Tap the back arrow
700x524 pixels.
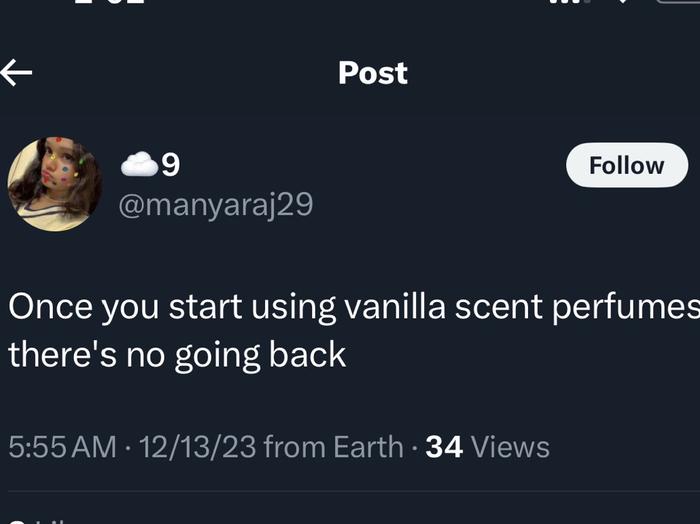[17, 72]
